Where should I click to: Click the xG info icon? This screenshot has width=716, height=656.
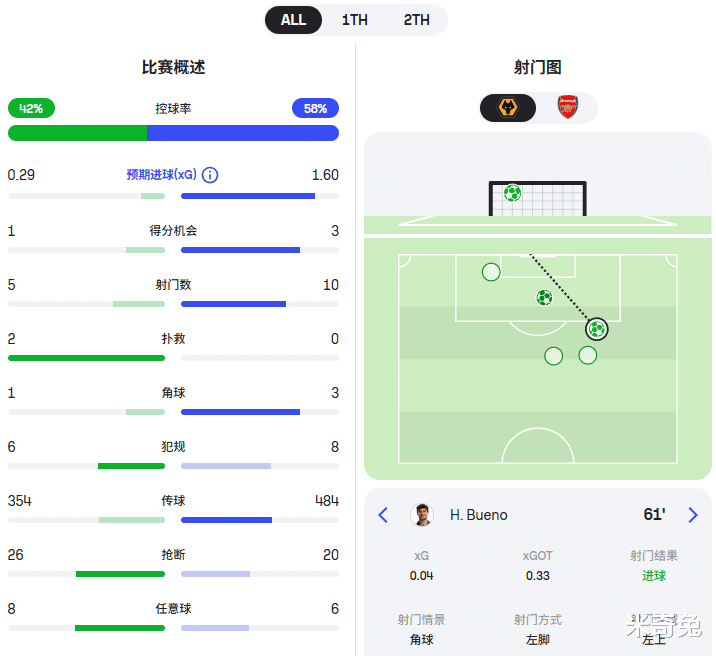coord(210,175)
